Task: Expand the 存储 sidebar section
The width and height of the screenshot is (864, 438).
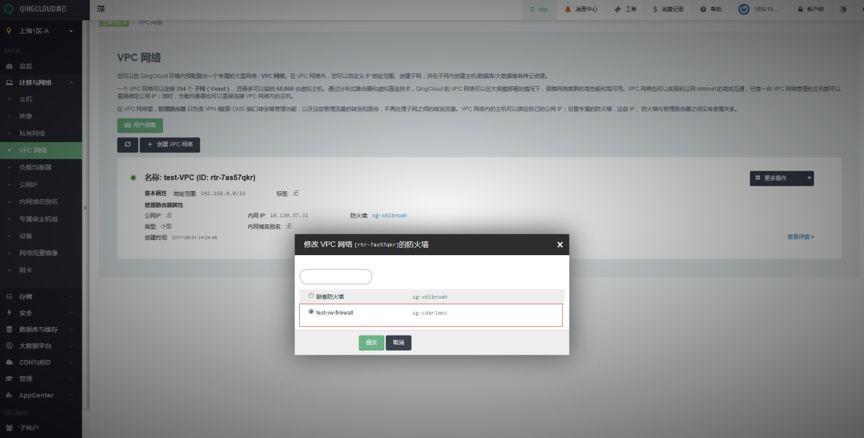Action: click(40, 297)
